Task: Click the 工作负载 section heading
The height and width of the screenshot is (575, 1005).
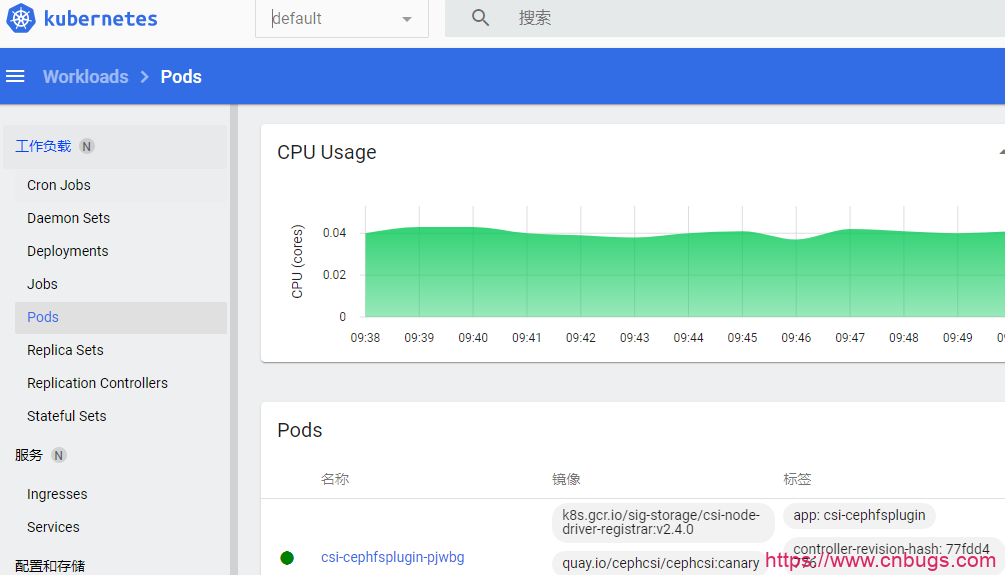Action: tap(43, 146)
